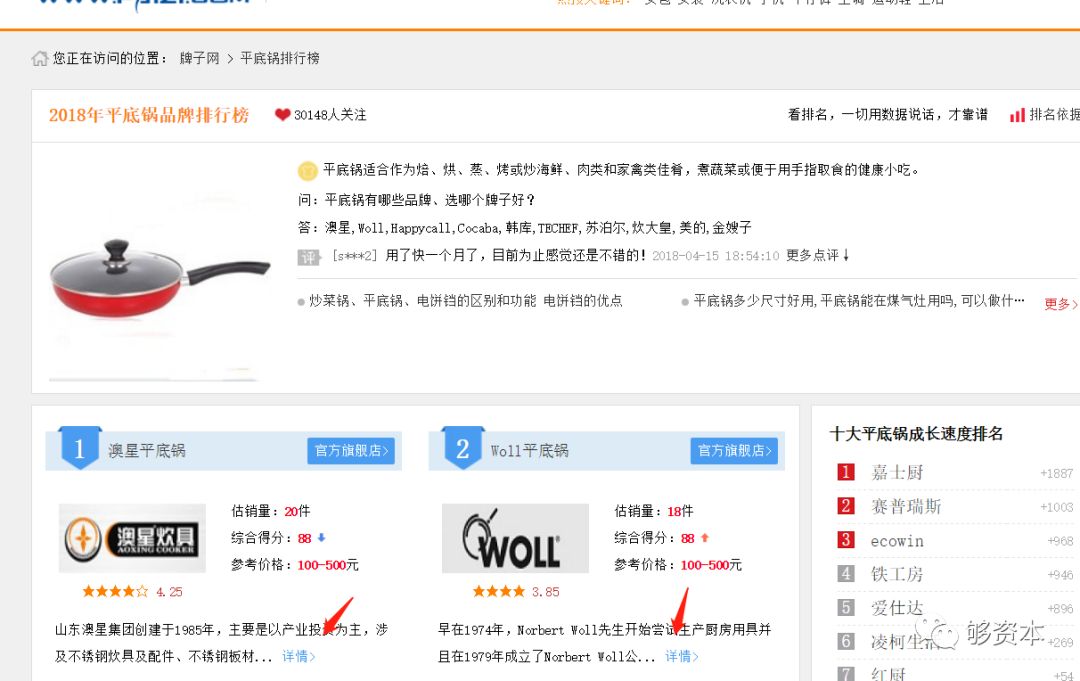Open 红厨 in growth ranking

[x=888, y=673]
